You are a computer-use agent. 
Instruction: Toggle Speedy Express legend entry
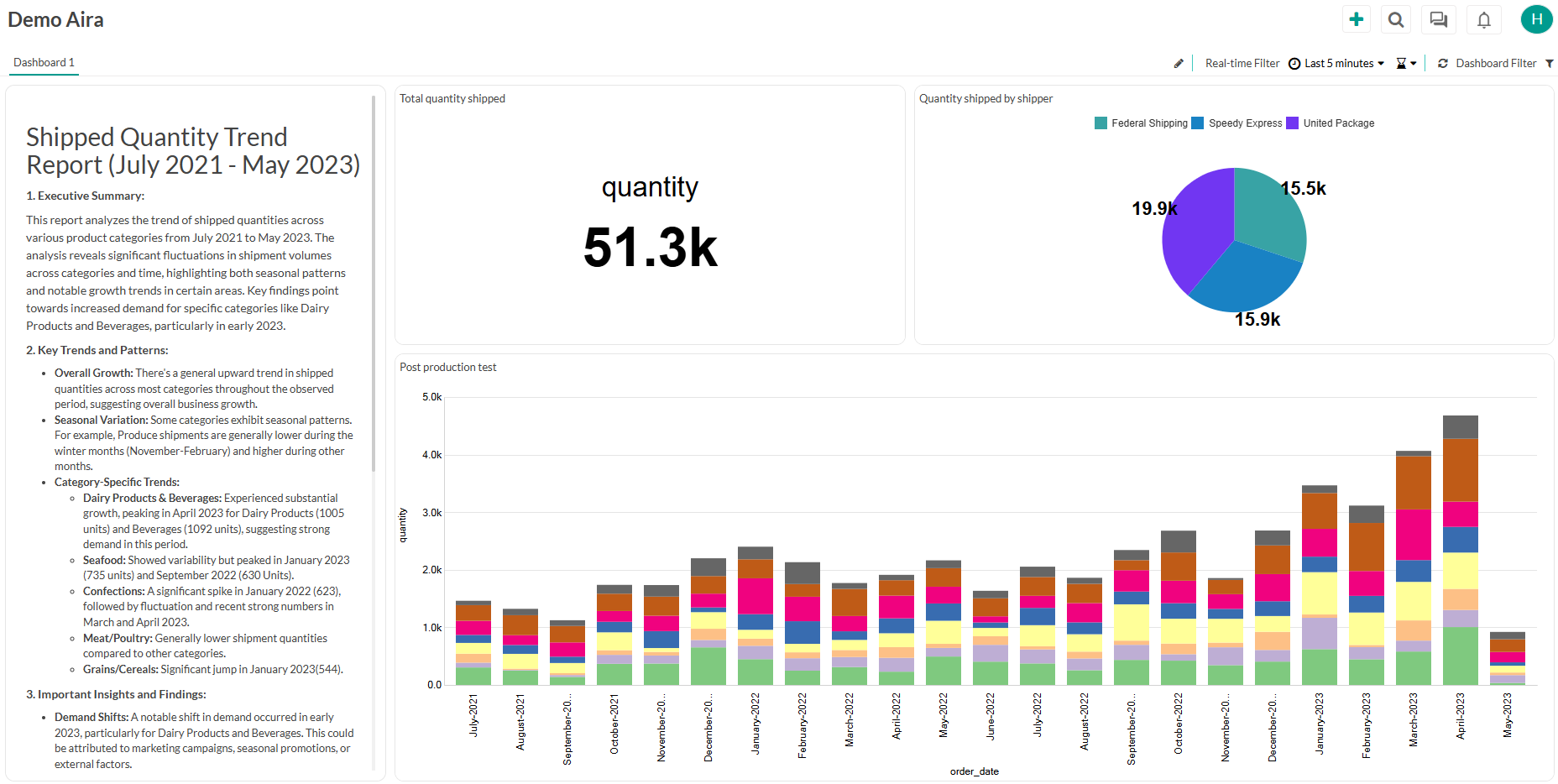1237,123
